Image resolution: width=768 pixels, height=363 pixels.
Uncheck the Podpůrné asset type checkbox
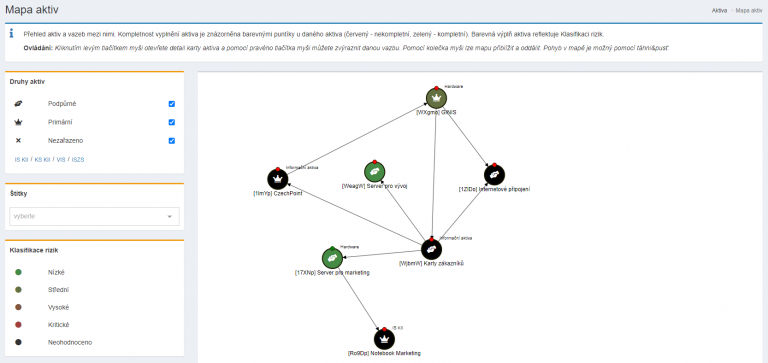pos(171,104)
